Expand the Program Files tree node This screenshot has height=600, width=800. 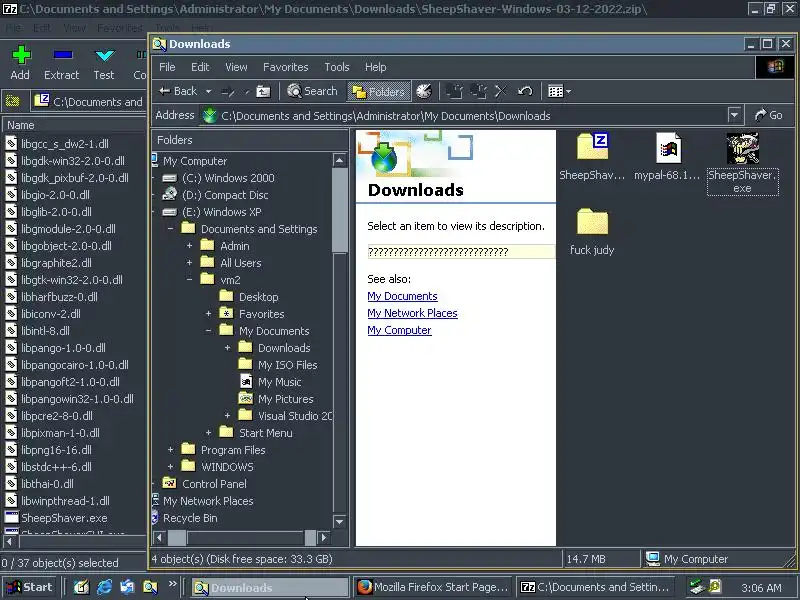click(170, 449)
